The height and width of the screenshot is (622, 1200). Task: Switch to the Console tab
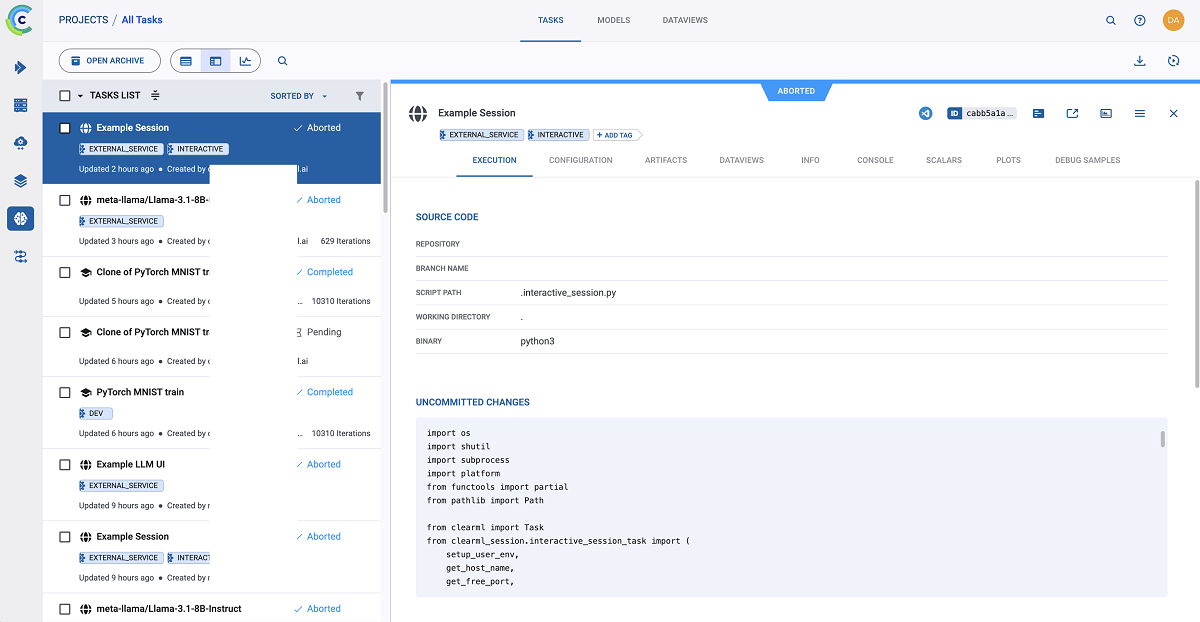(875, 160)
